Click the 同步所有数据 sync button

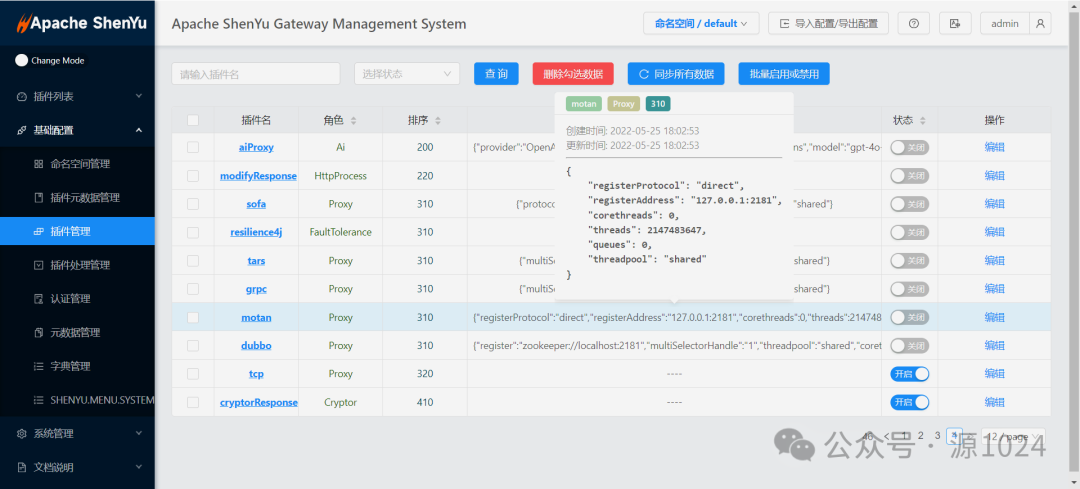coord(676,74)
